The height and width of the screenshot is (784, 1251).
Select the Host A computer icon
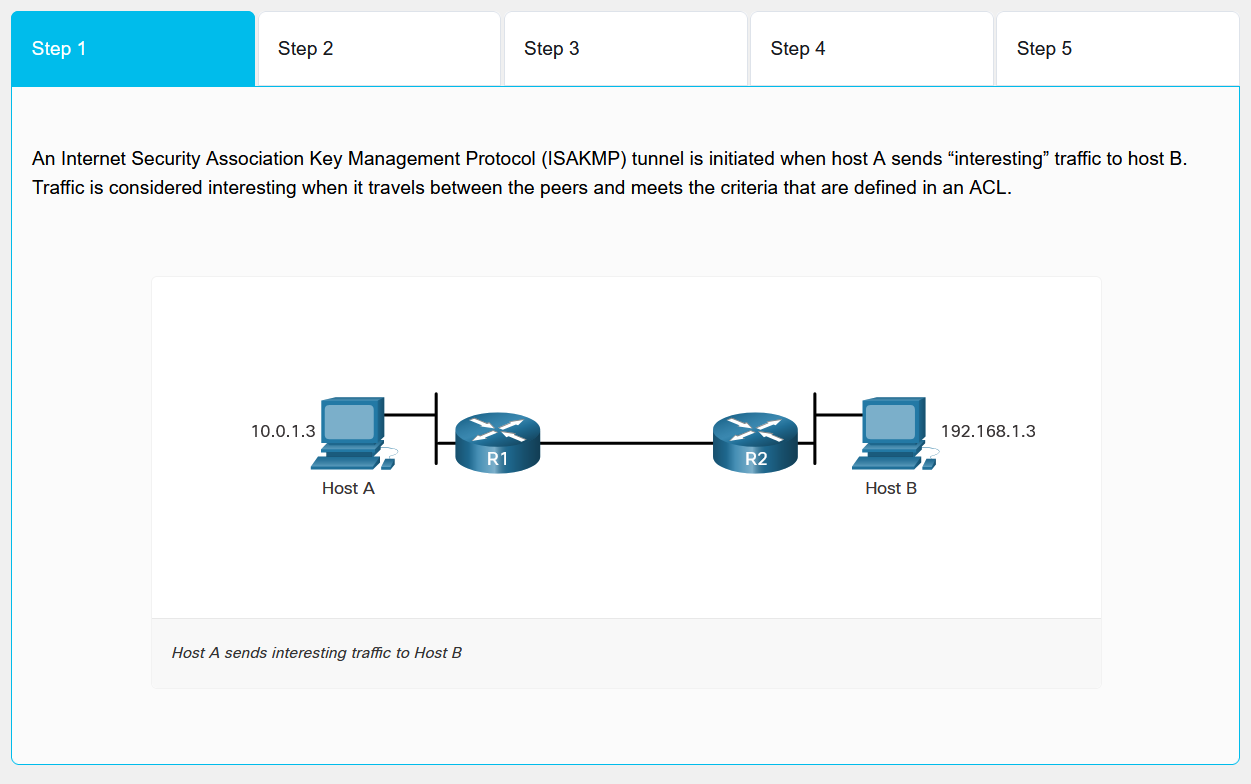[350, 434]
